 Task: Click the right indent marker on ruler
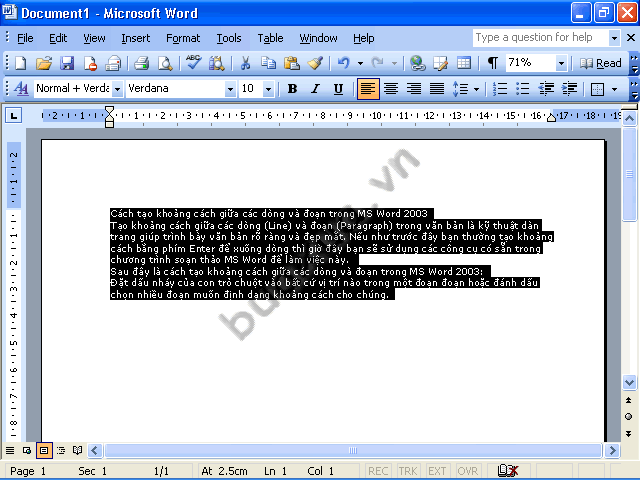pyautogui.click(x=551, y=118)
